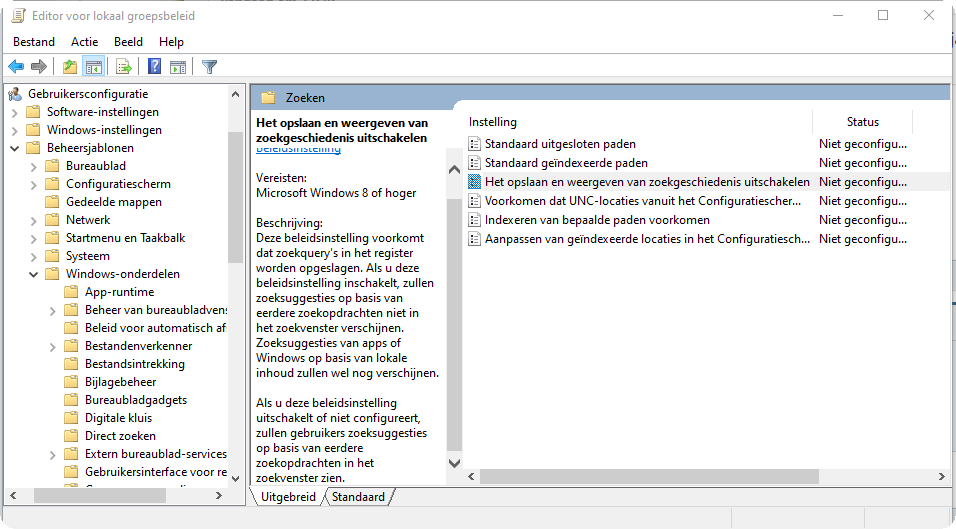Go up one level with folder icon
This screenshot has height=529, width=956.
(69, 67)
